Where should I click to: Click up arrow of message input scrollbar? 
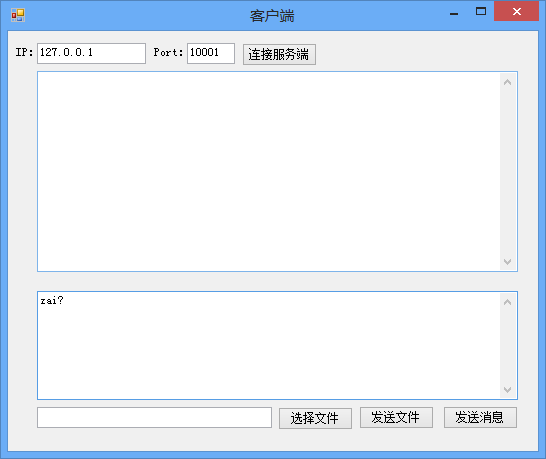[x=508, y=302]
